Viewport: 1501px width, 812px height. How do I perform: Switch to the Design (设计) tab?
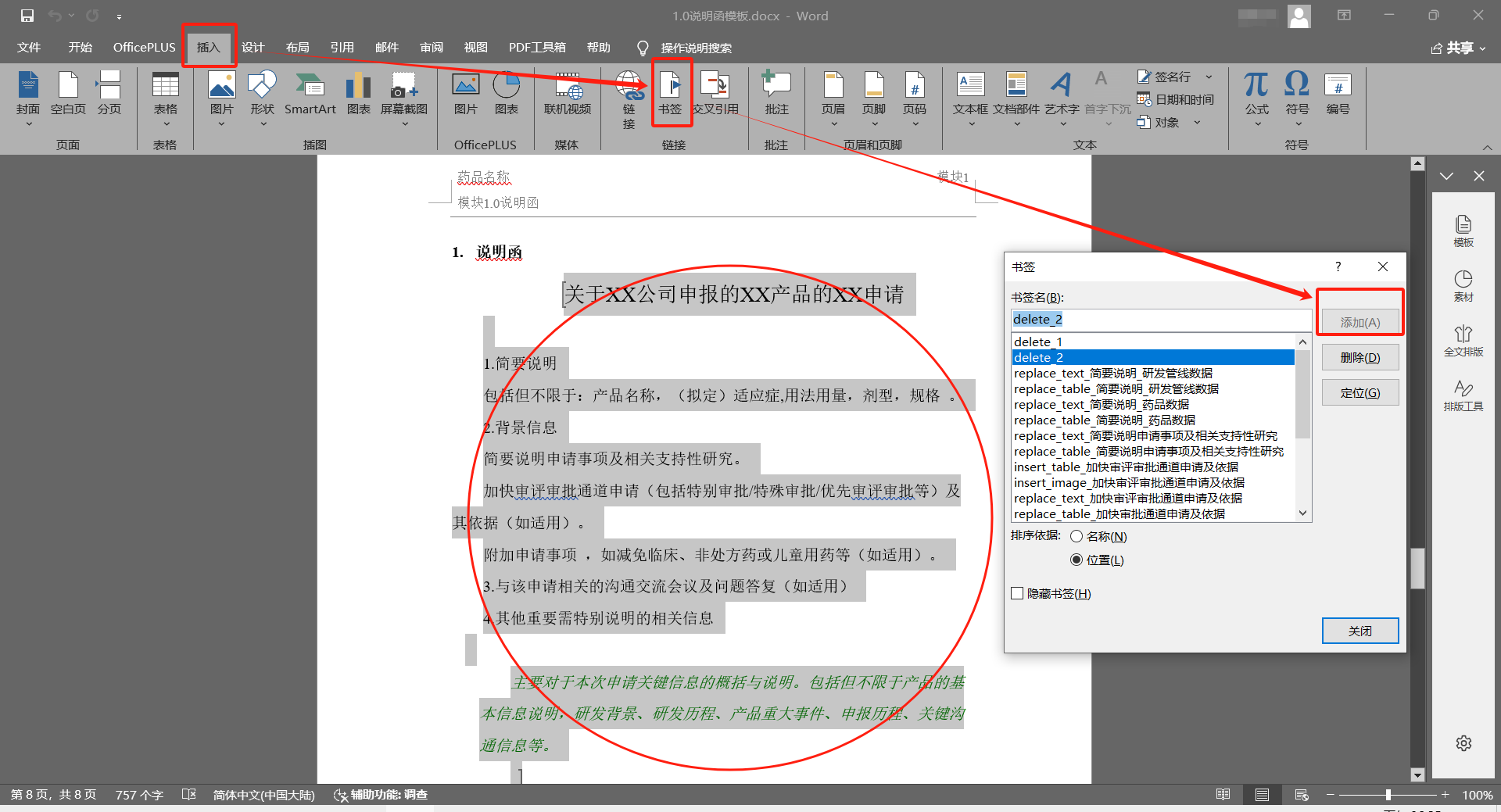[253, 48]
